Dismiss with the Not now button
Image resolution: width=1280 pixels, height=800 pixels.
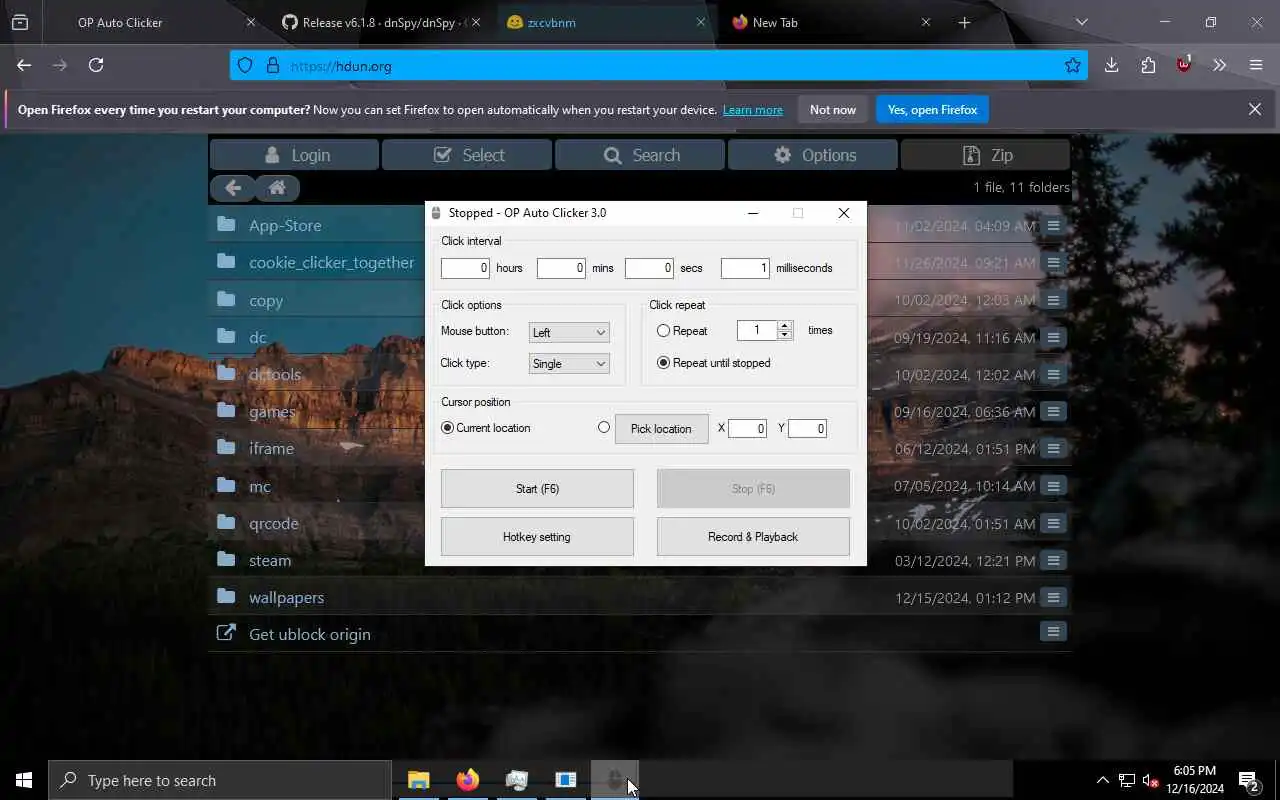(833, 110)
